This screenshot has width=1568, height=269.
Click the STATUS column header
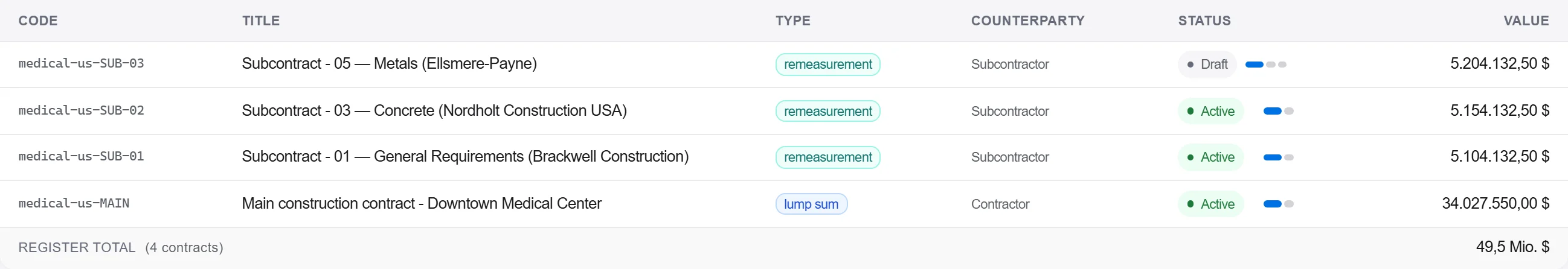(x=1204, y=21)
